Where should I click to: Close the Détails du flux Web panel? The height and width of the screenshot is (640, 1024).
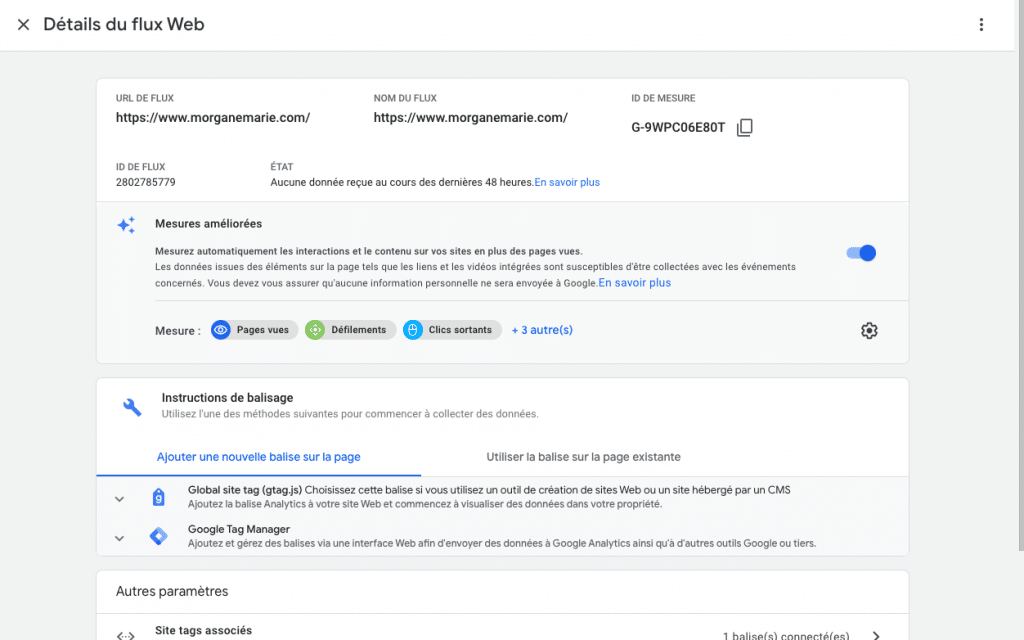[24, 25]
